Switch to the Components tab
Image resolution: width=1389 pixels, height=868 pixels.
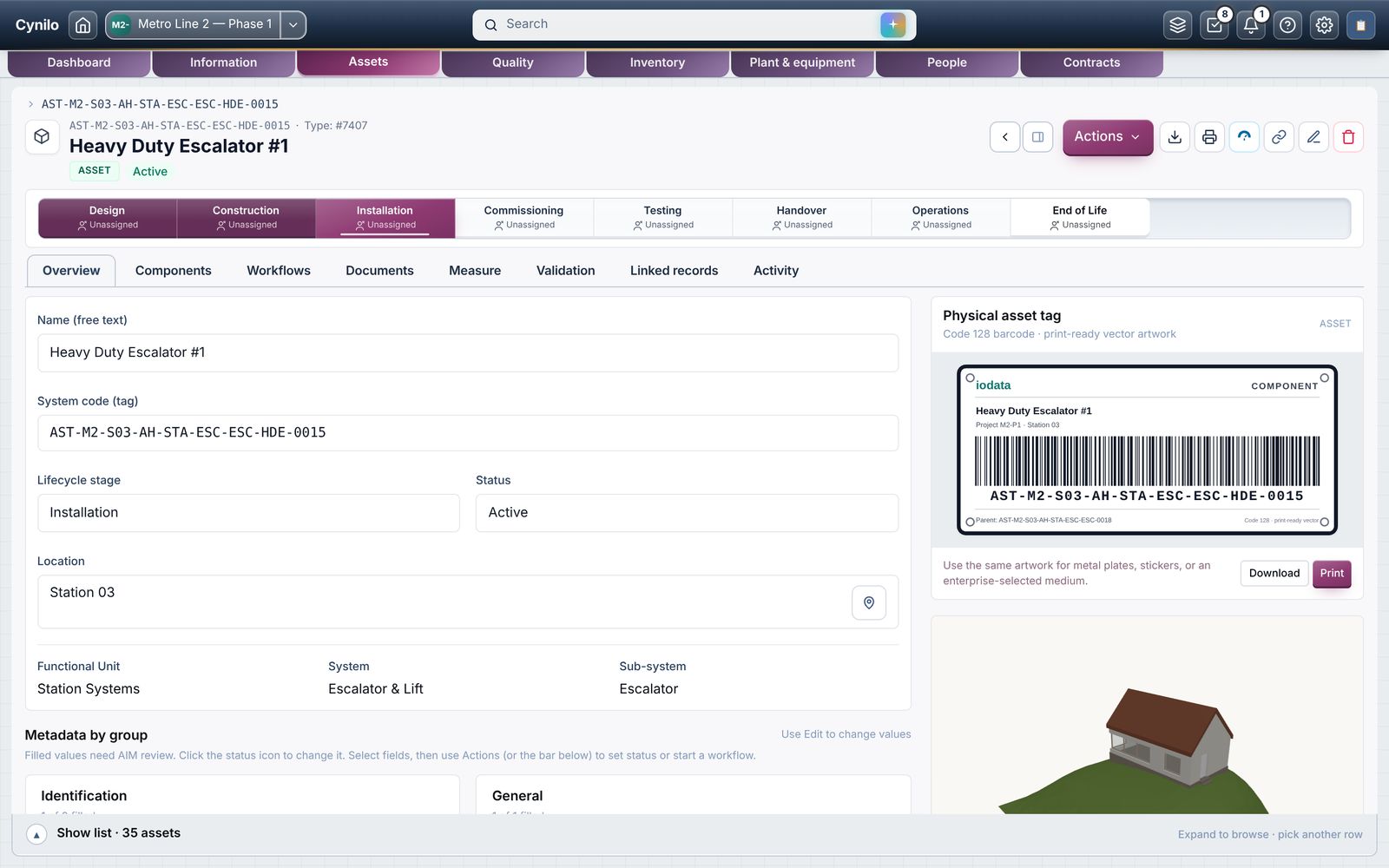coord(174,271)
